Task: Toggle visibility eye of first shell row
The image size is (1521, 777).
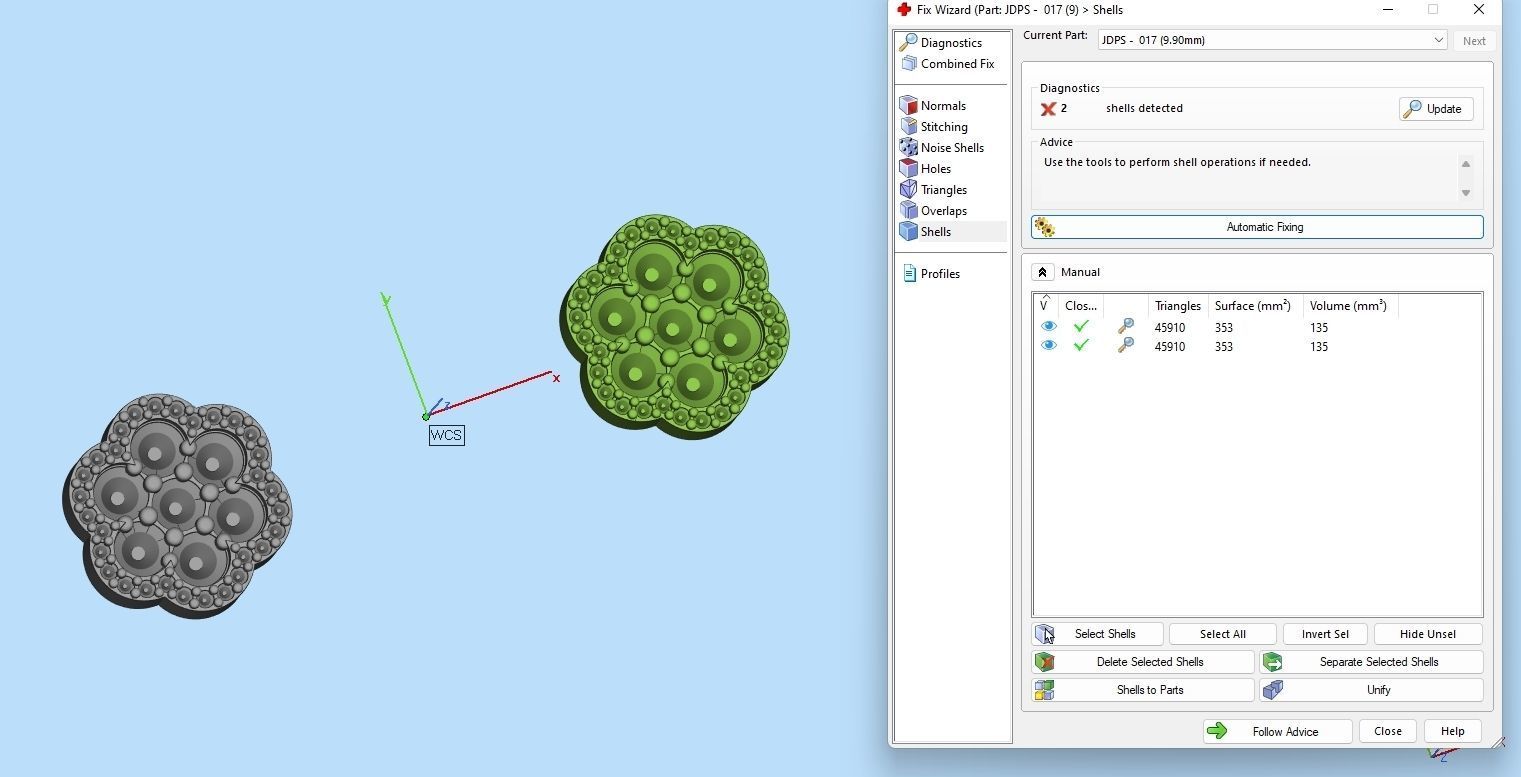Action: (1048, 327)
